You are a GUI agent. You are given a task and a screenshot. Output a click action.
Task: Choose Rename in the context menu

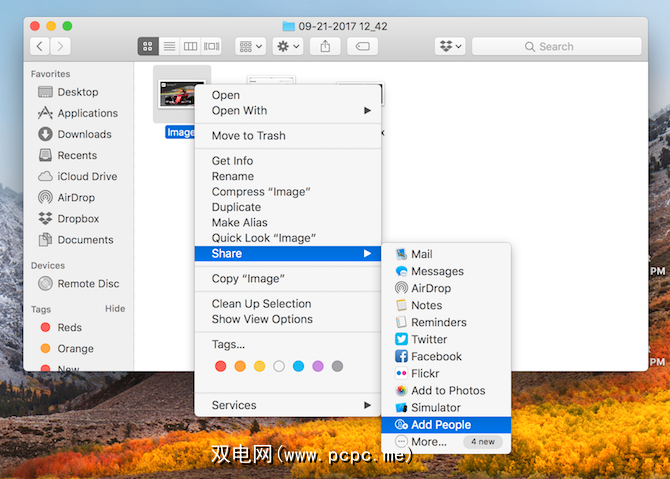288,176
